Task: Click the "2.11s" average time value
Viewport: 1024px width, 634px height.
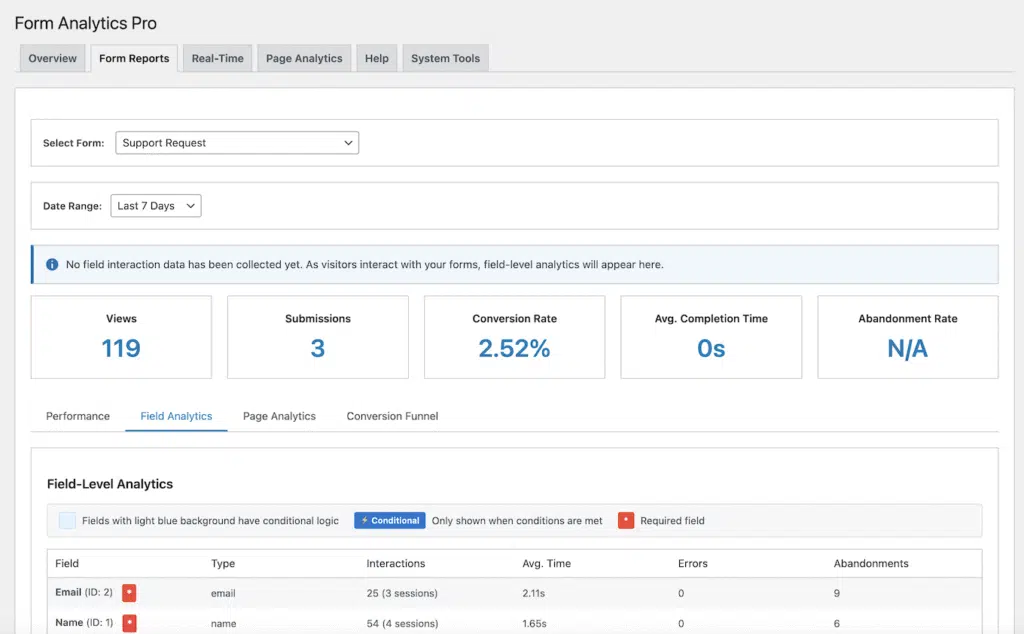Action: point(533,593)
